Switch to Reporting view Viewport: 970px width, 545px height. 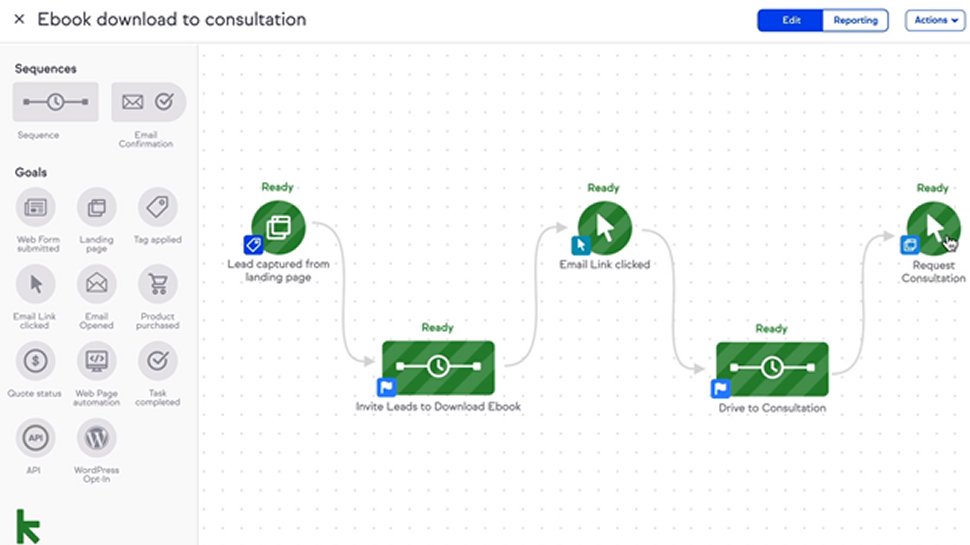coord(855,20)
